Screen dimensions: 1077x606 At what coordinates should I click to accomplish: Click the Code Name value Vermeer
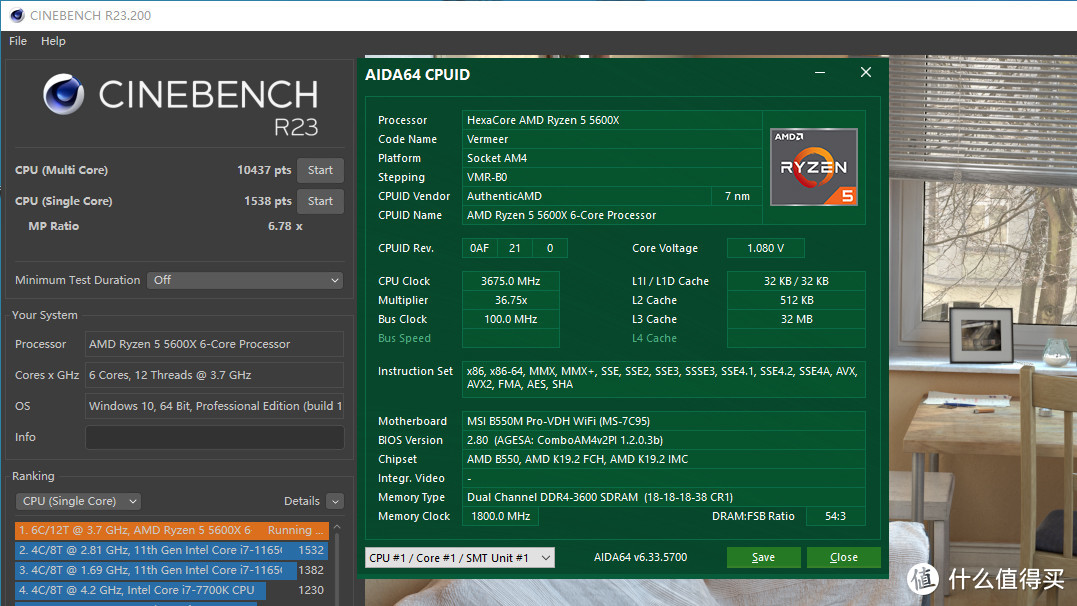click(611, 139)
